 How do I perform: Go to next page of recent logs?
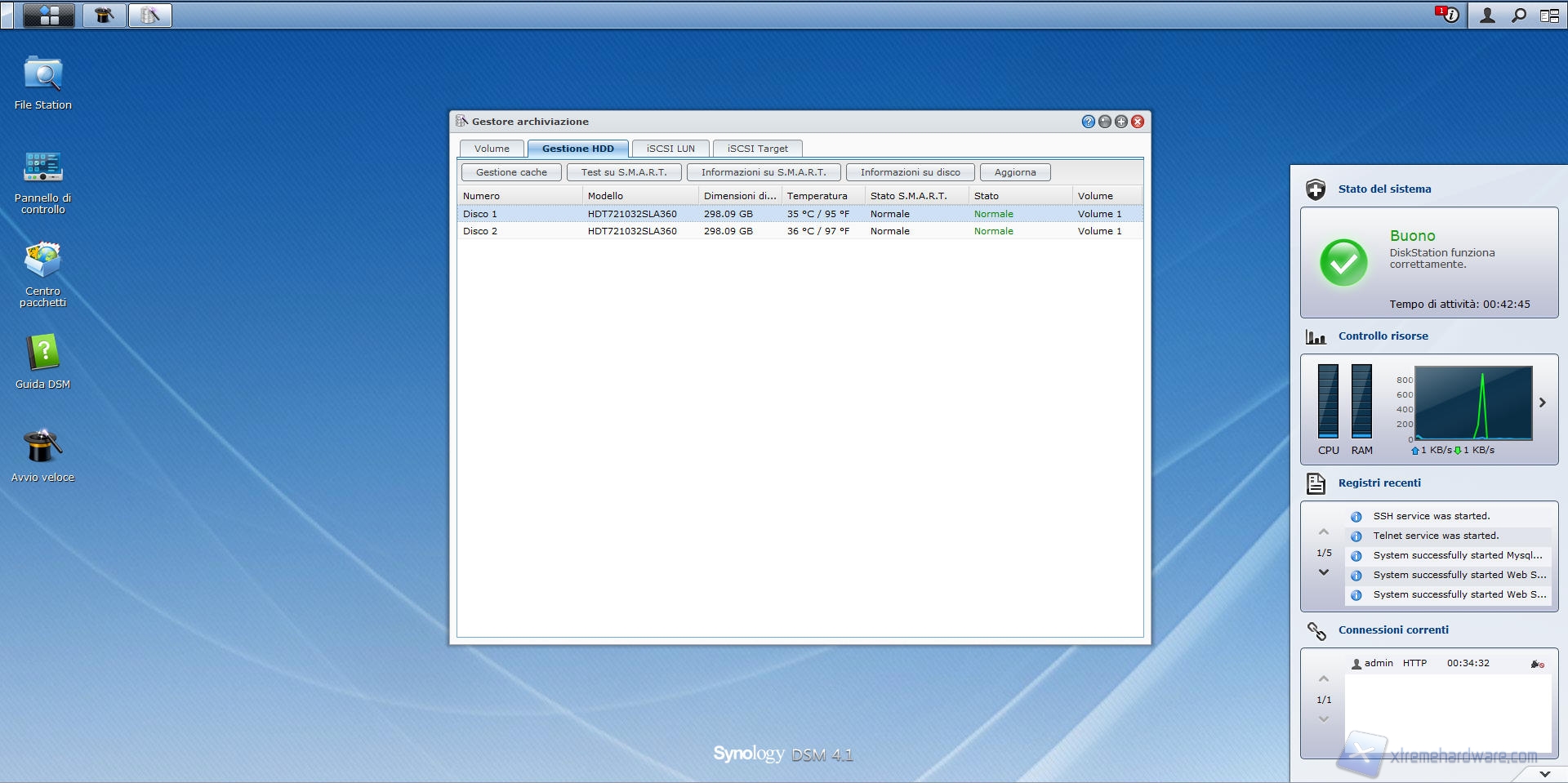tap(1324, 572)
